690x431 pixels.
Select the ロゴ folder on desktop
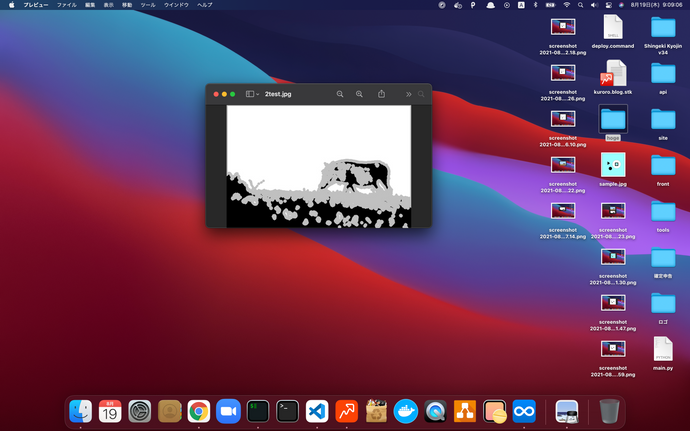pos(663,308)
